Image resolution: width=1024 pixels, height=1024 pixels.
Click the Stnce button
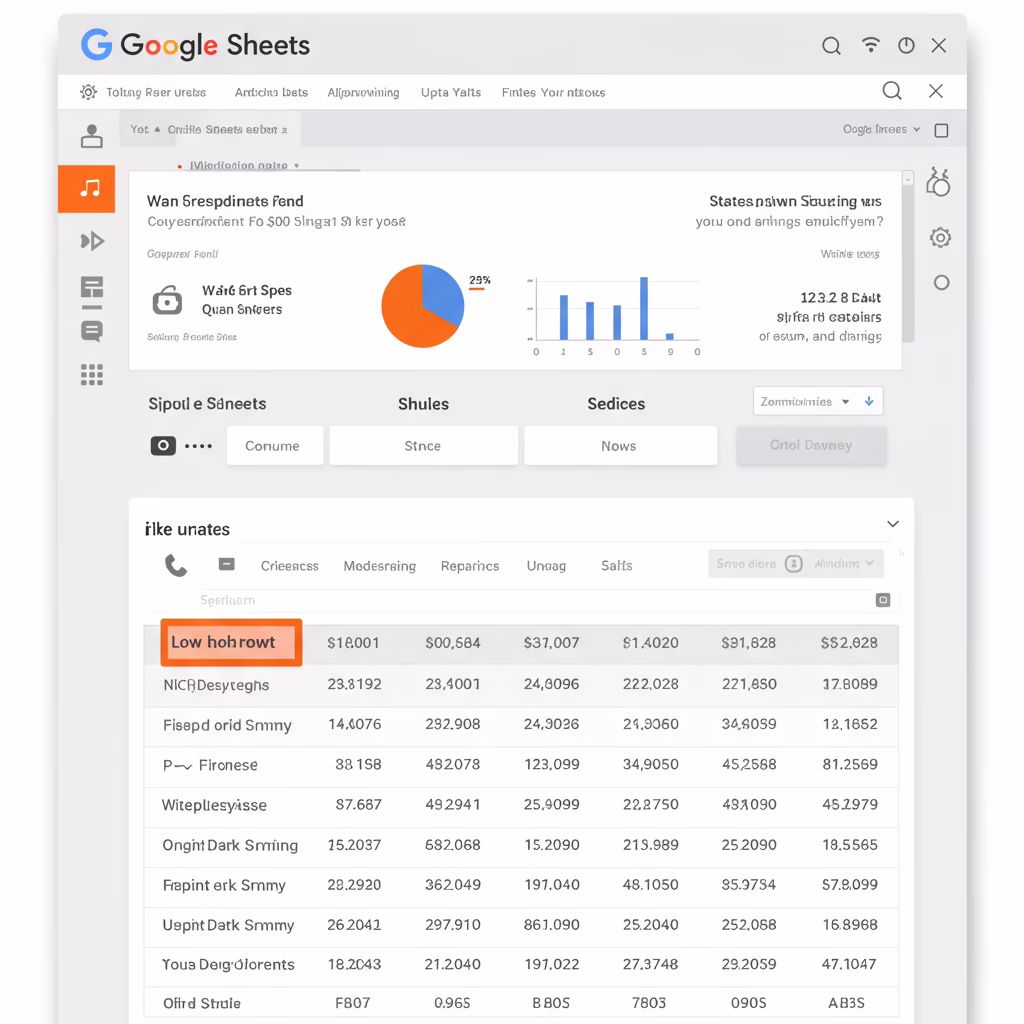click(423, 445)
